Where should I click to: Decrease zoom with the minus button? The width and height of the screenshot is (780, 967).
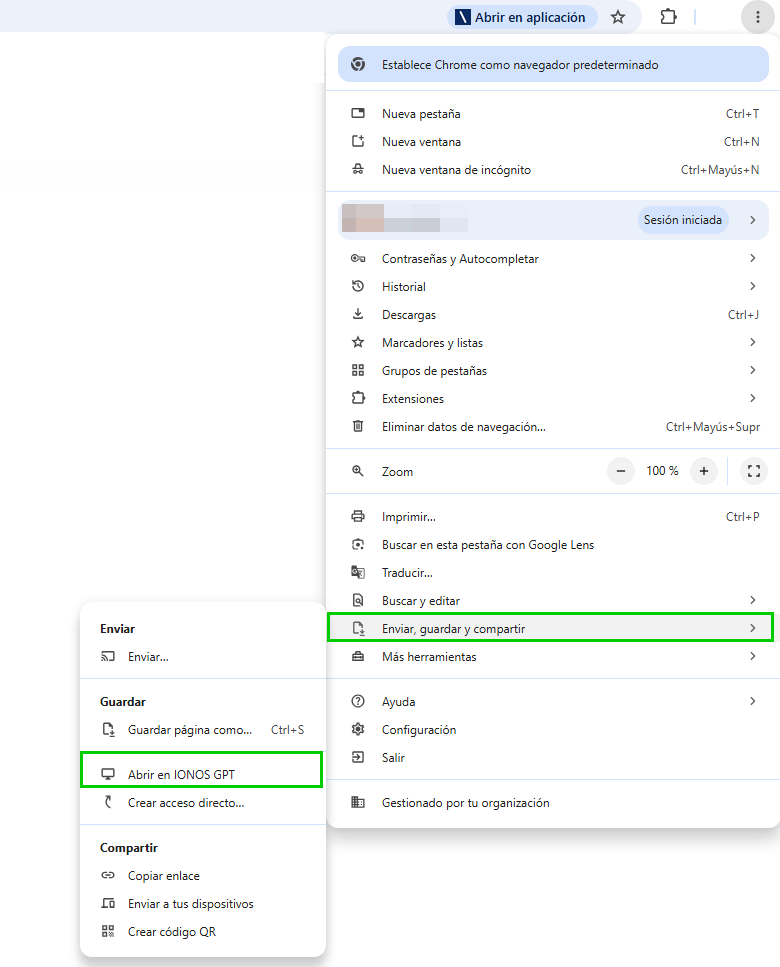coord(621,471)
